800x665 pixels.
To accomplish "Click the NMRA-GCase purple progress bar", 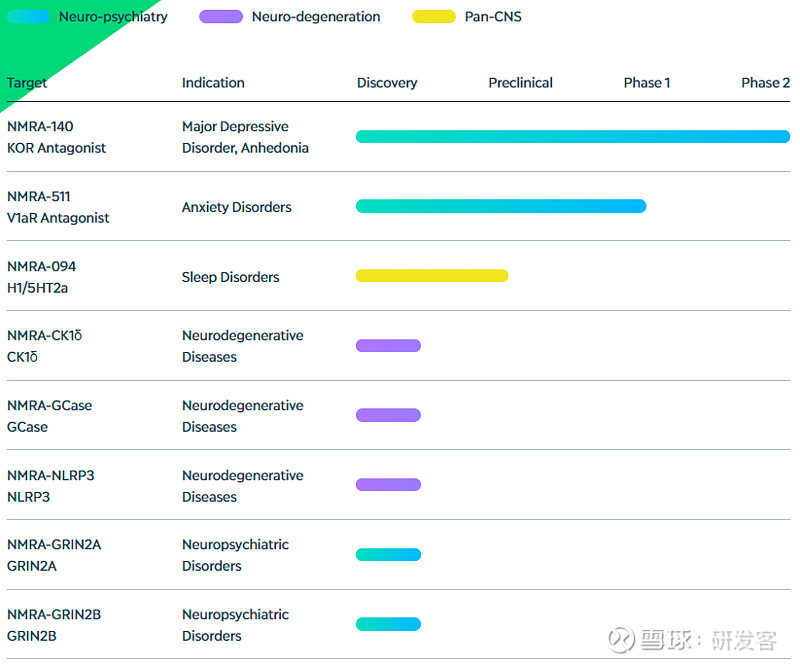I will (388, 415).
